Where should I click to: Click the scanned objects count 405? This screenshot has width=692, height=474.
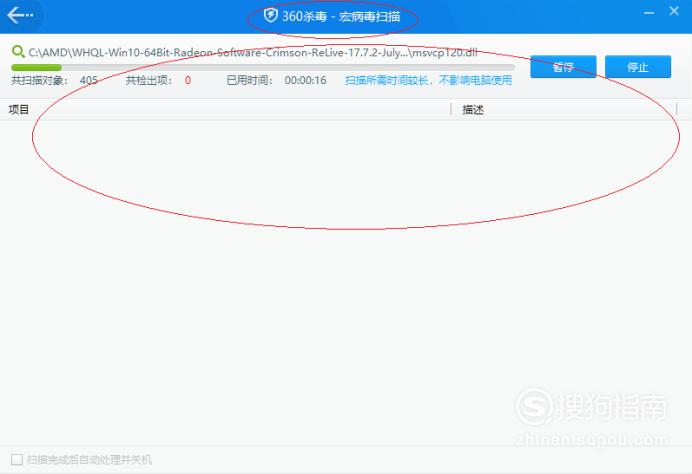click(89, 80)
